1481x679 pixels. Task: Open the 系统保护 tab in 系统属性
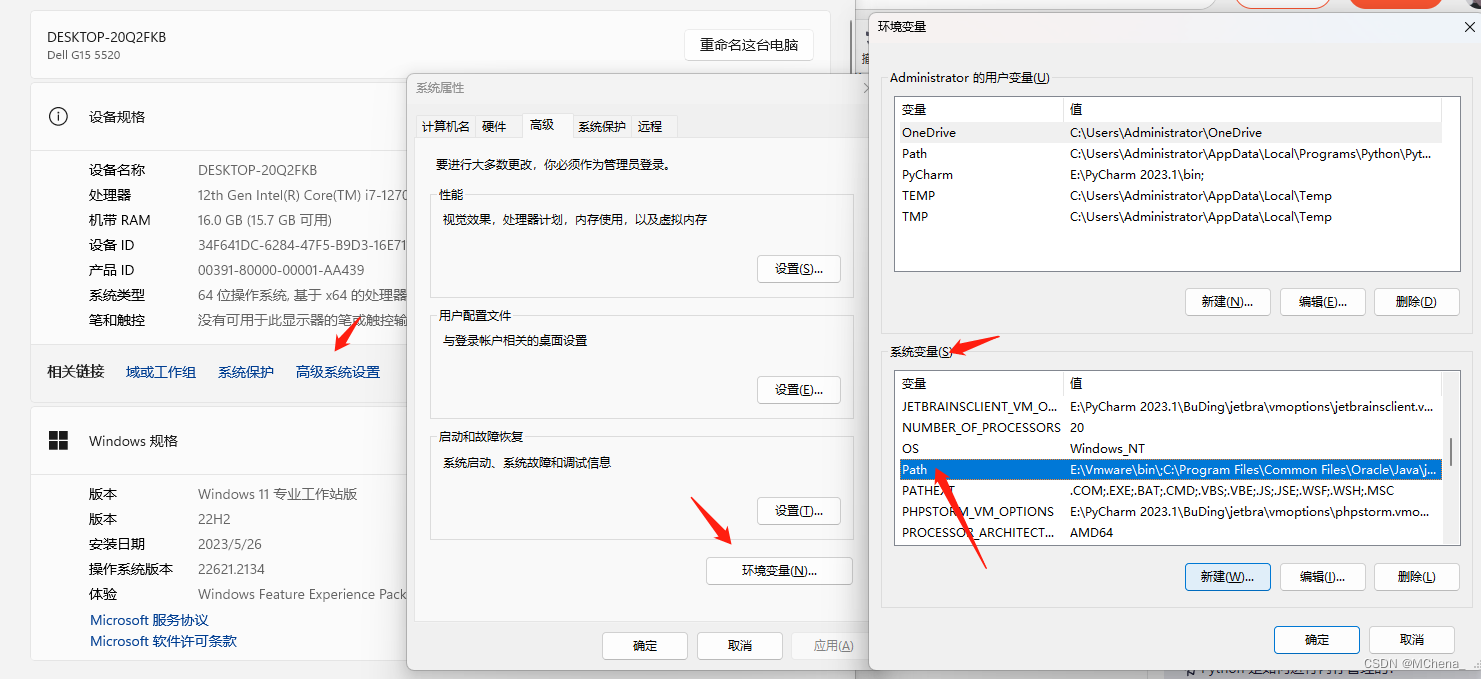(602, 126)
